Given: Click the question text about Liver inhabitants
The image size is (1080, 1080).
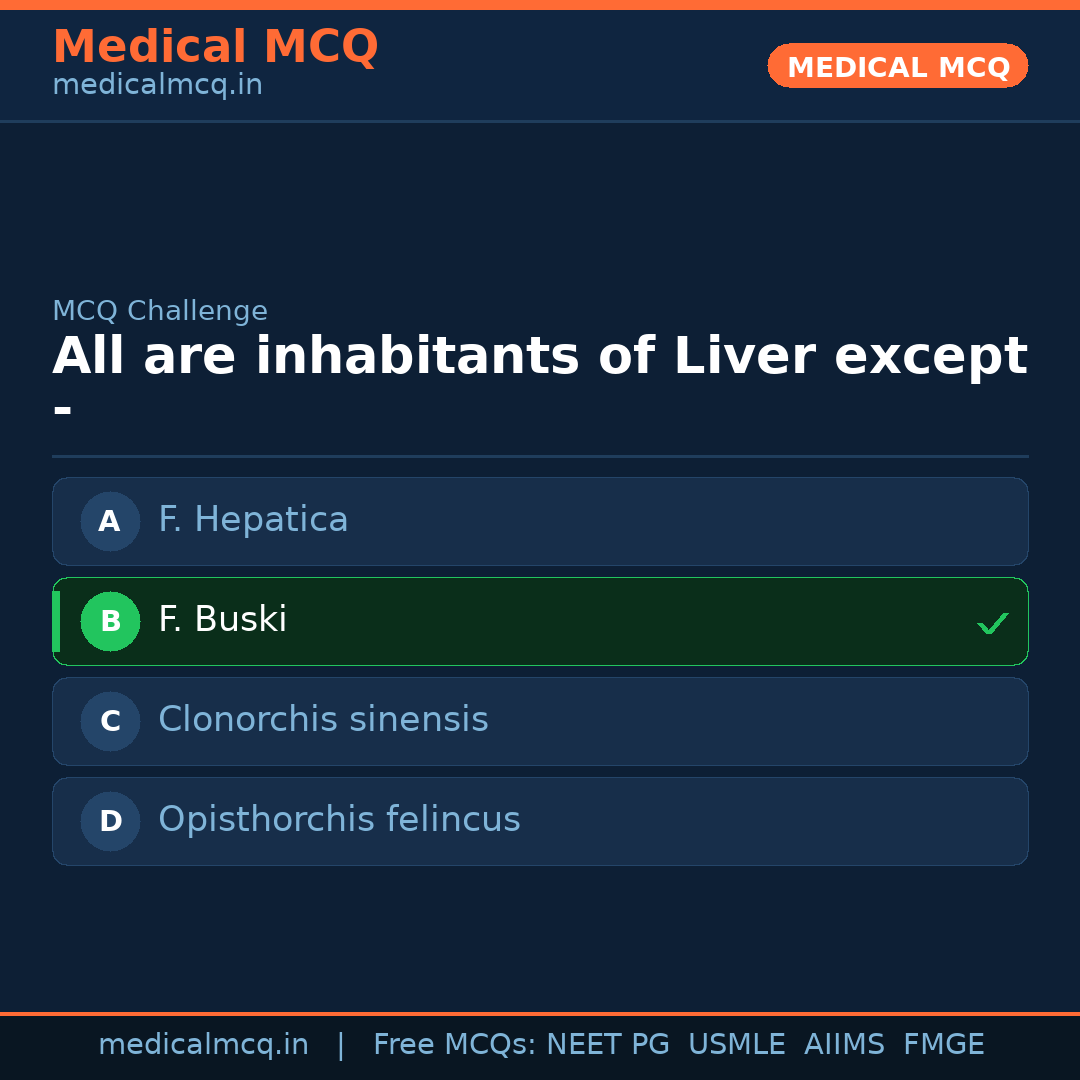Looking at the screenshot, I should coord(539,358).
